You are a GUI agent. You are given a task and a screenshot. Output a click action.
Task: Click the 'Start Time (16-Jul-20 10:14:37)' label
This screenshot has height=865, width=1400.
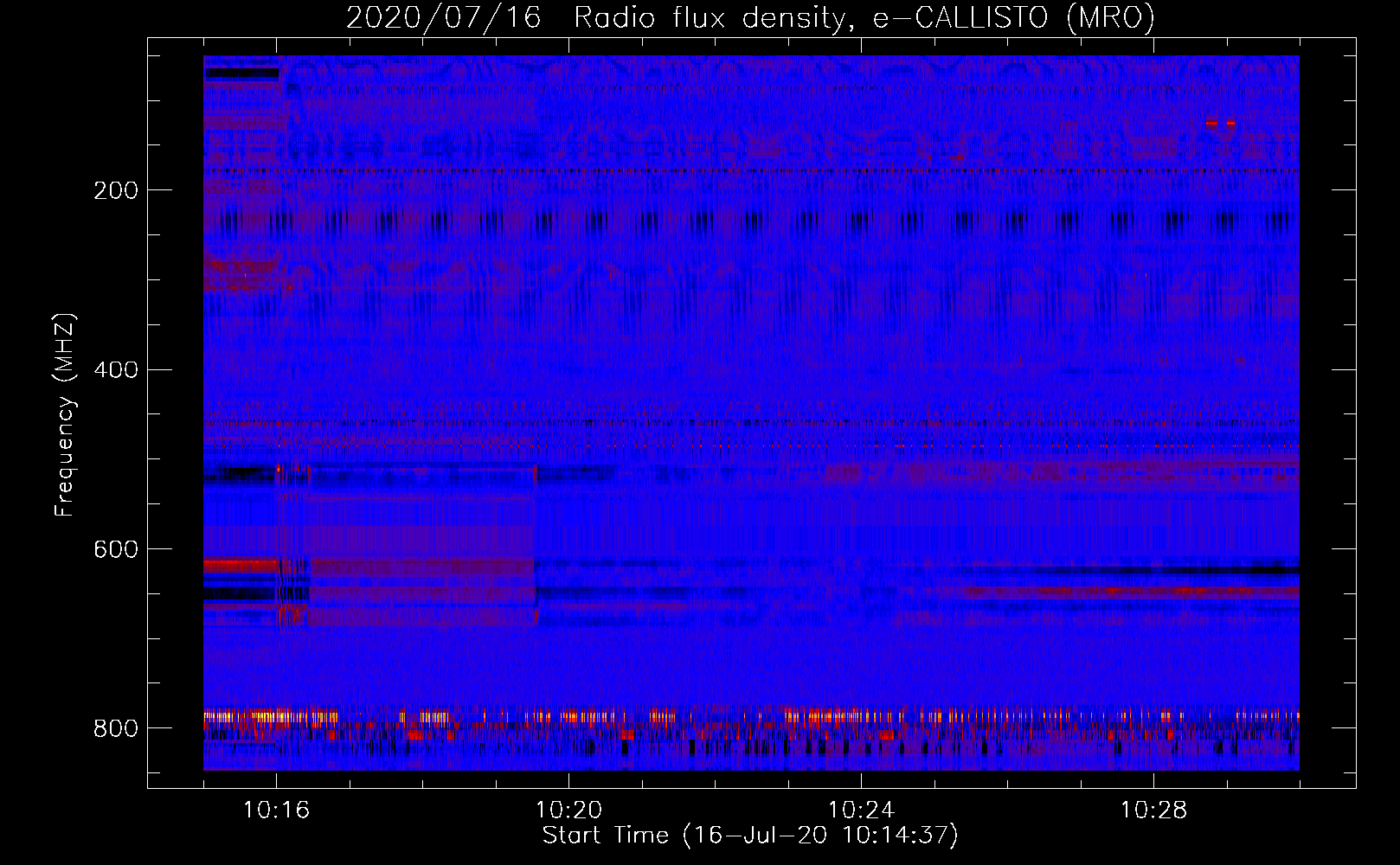(750, 836)
